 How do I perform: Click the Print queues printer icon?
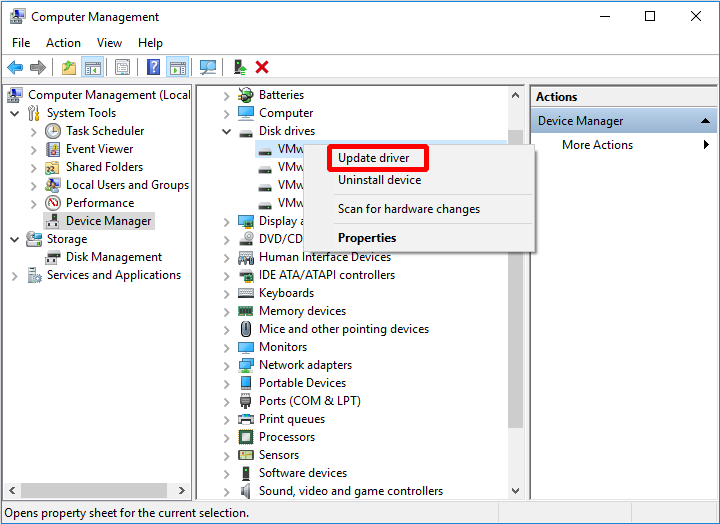click(x=246, y=419)
